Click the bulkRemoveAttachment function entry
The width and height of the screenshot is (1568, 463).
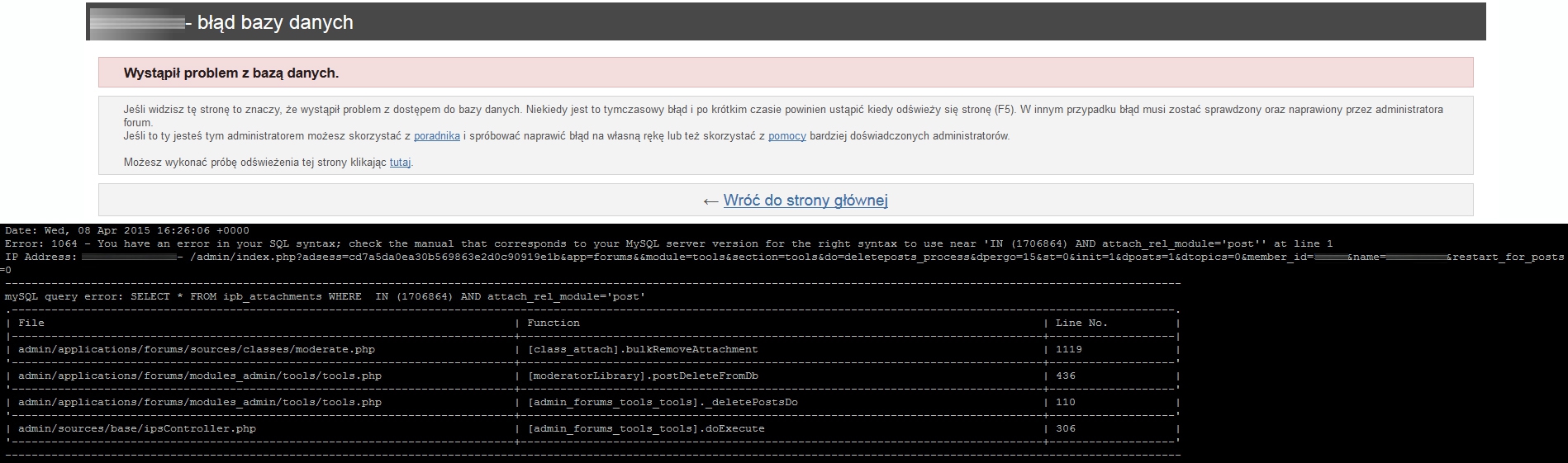click(x=642, y=349)
